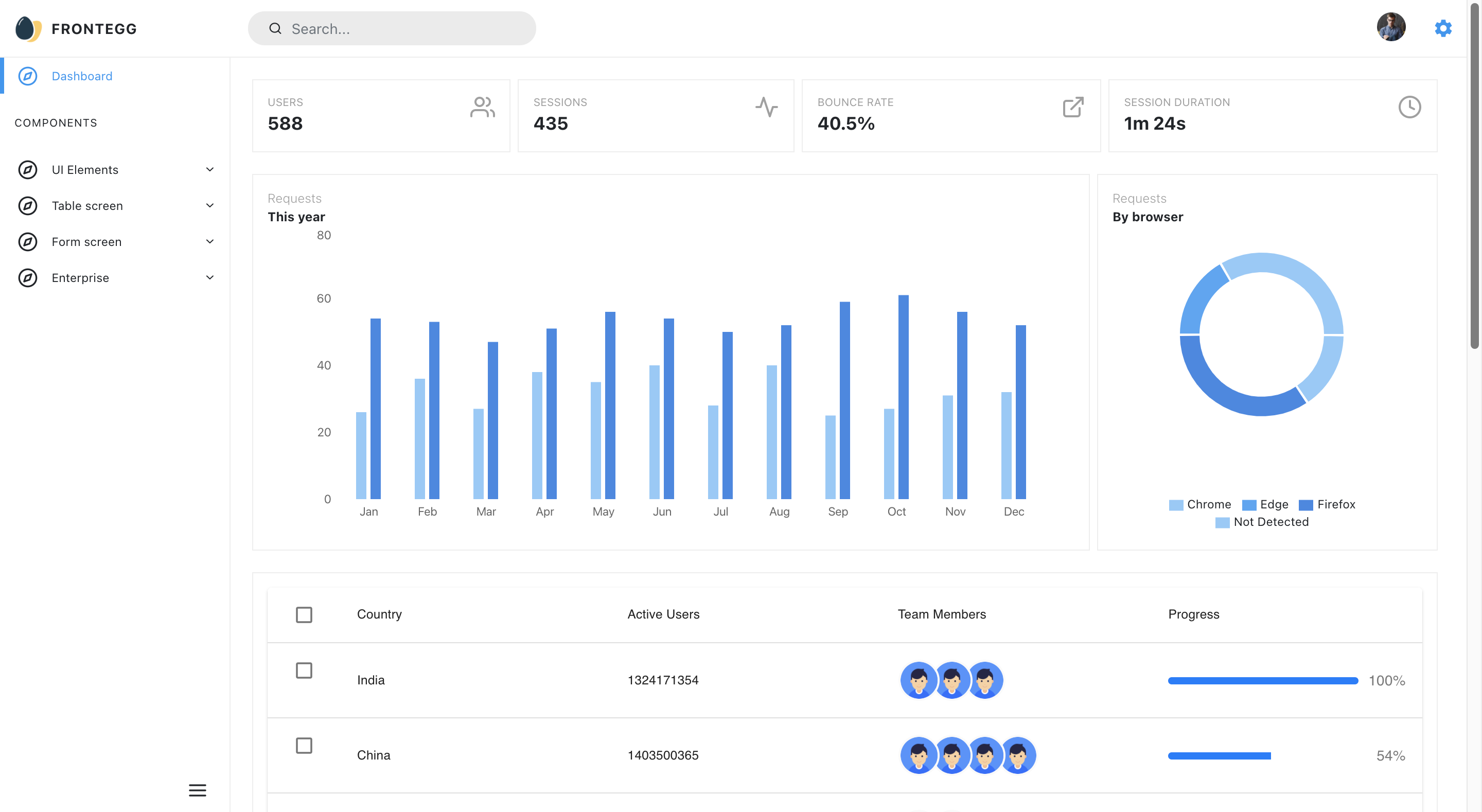Click the Users card people icon
The width and height of the screenshot is (1482, 812).
point(482,107)
